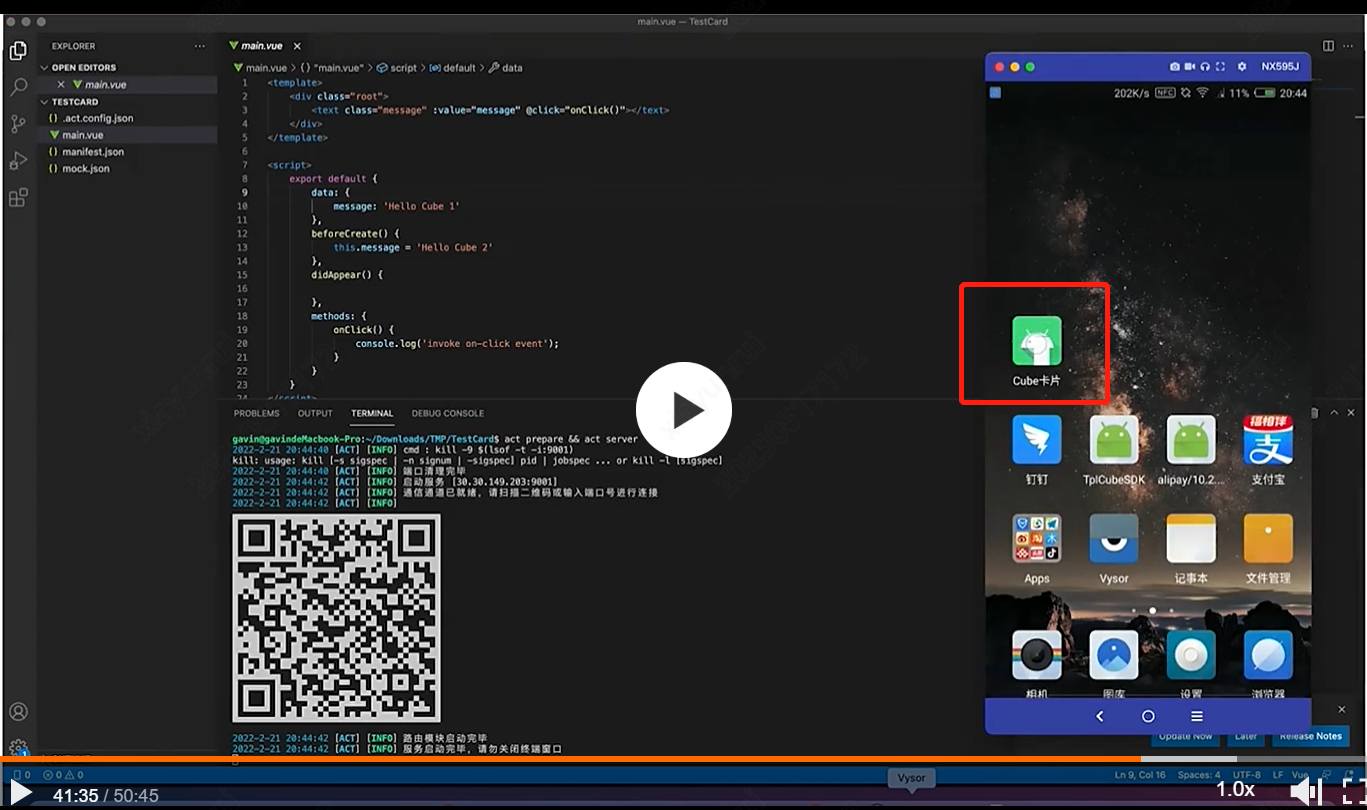Close main.vue in Open Editors list
Viewport: 1367px width, 810px height.
[61, 85]
